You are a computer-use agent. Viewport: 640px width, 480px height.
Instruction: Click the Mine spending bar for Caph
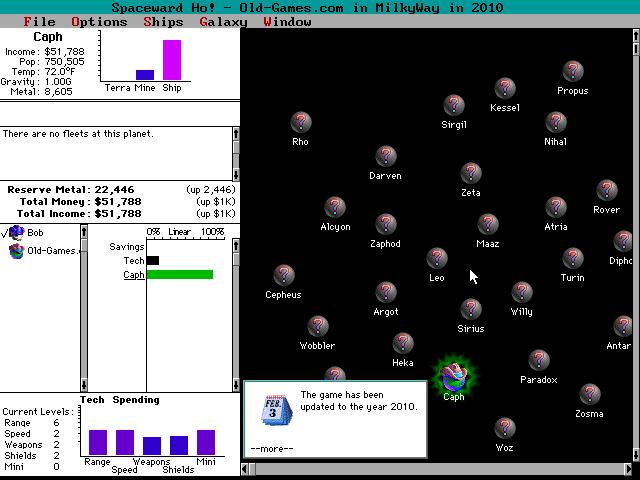pos(145,75)
